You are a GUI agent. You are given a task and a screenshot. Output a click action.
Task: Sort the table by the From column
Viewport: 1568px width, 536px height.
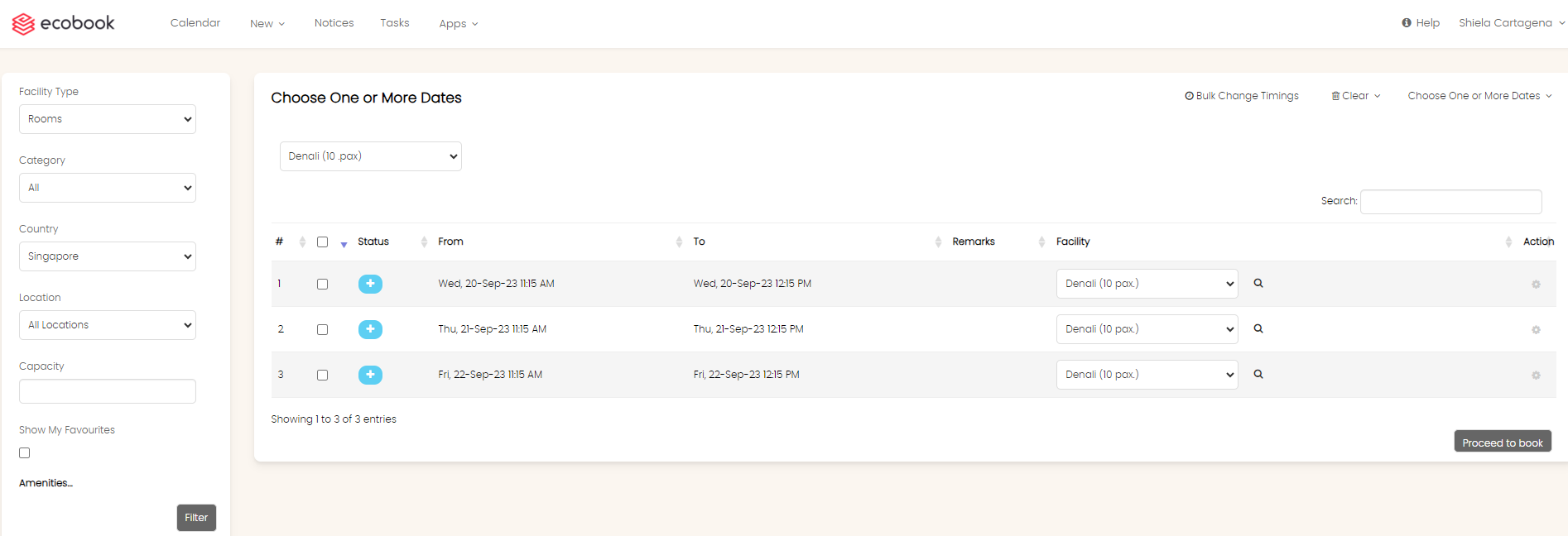pyautogui.click(x=679, y=242)
